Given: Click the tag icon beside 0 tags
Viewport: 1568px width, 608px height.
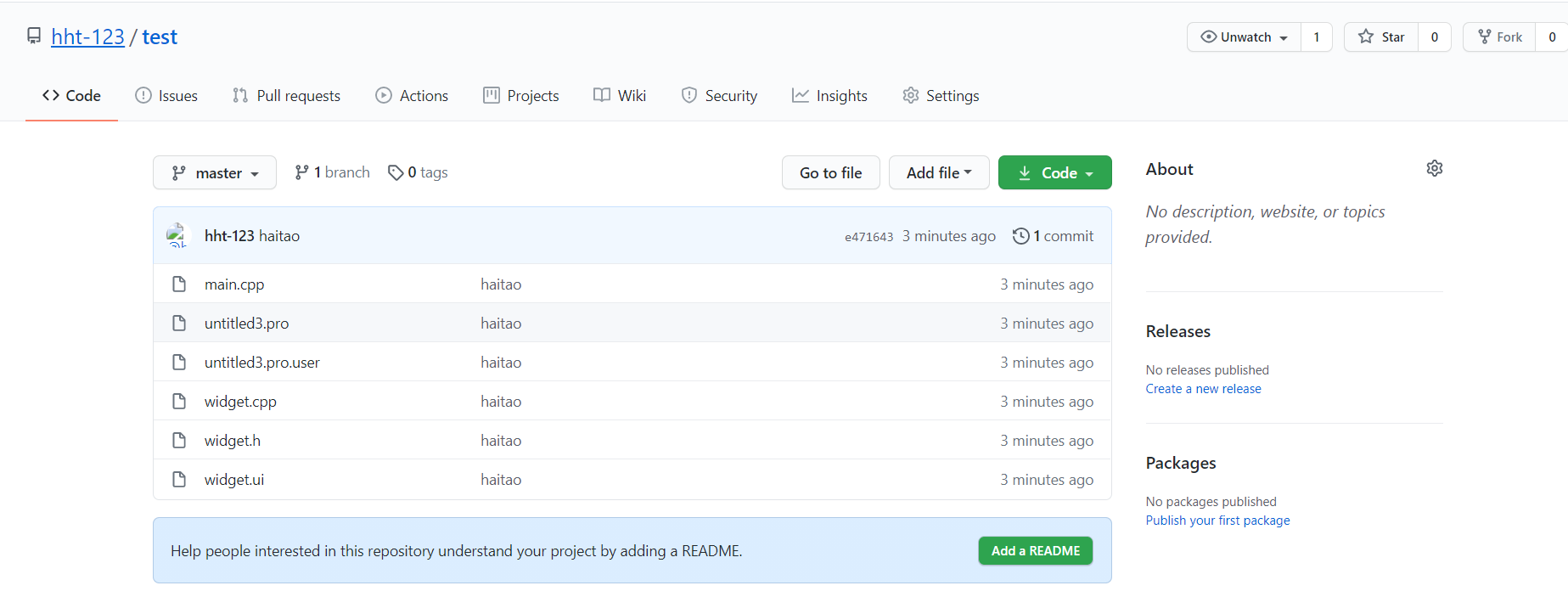Looking at the screenshot, I should point(396,172).
